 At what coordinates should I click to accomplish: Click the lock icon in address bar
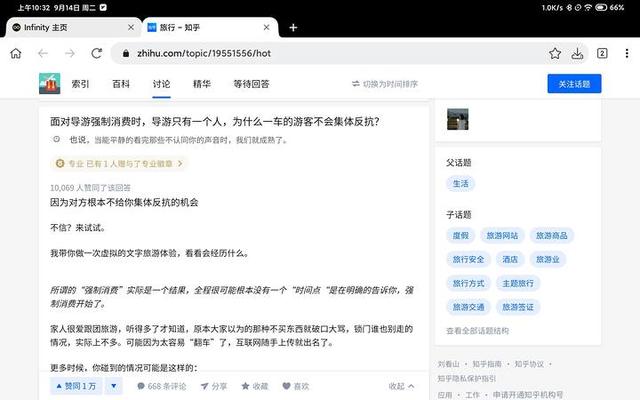[x=126, y=53]
